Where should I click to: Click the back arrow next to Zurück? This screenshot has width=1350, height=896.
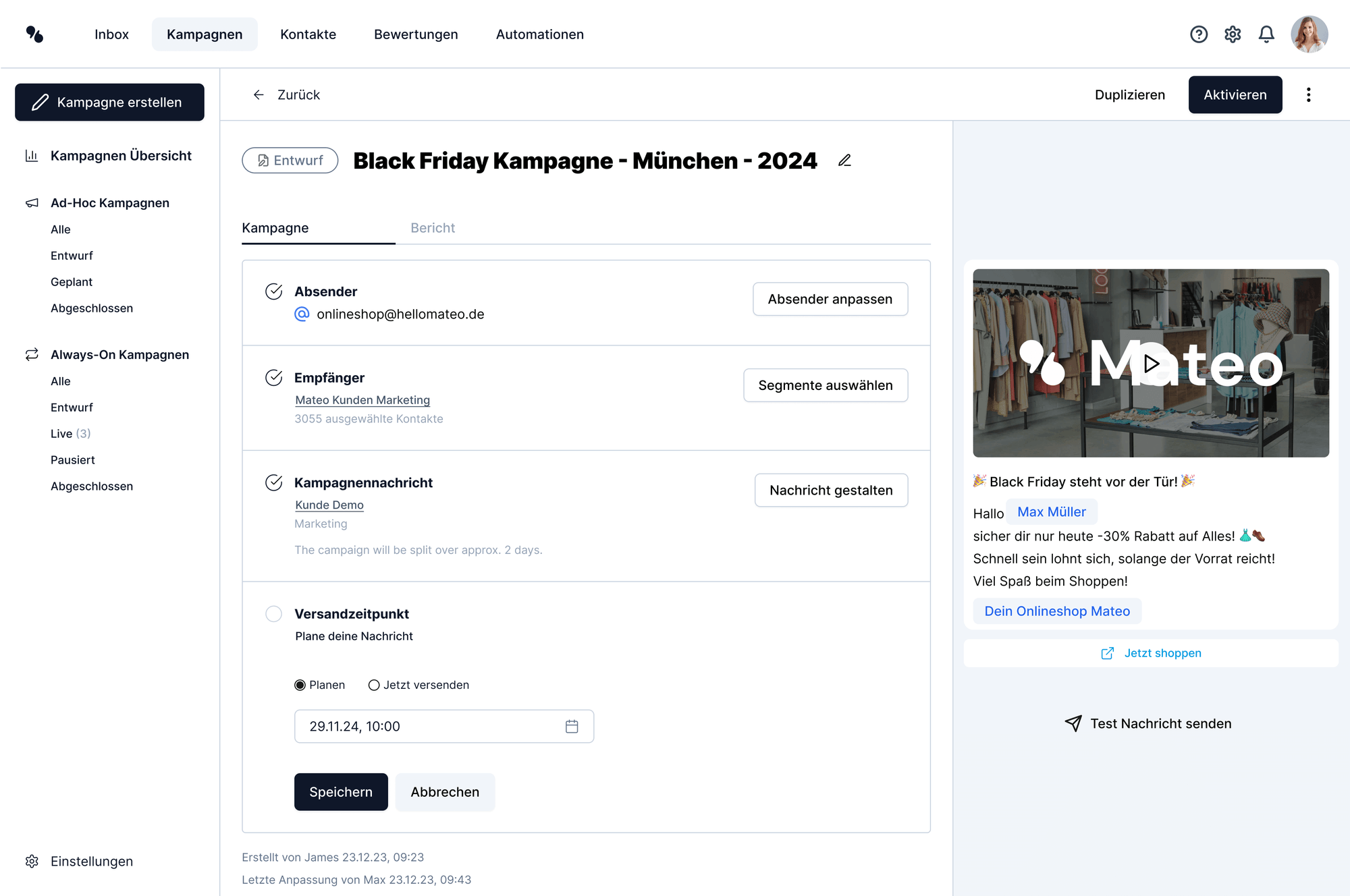(259, 95)
